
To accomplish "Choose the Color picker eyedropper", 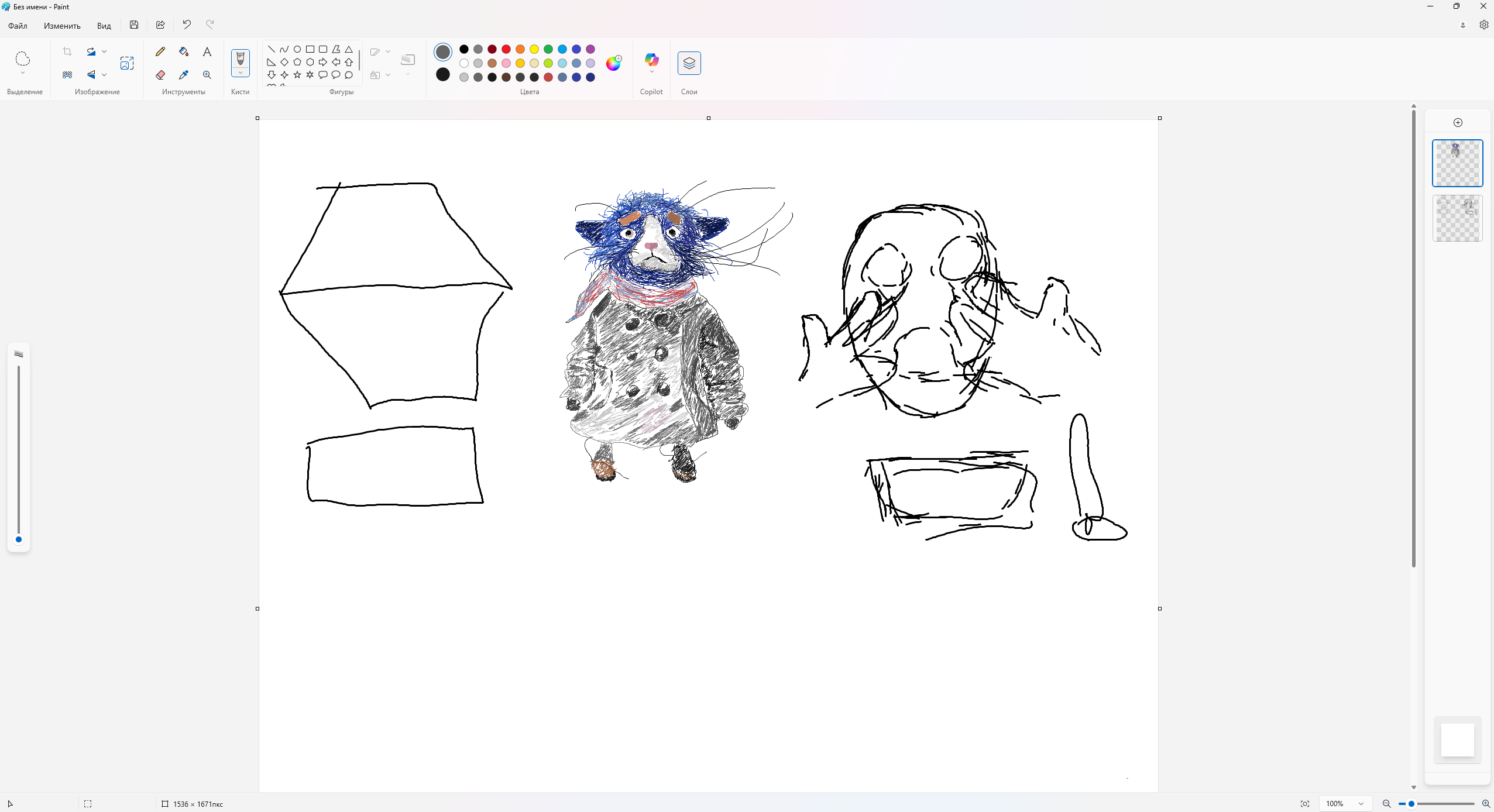I will pyautogui.click(x=184, y=75).
